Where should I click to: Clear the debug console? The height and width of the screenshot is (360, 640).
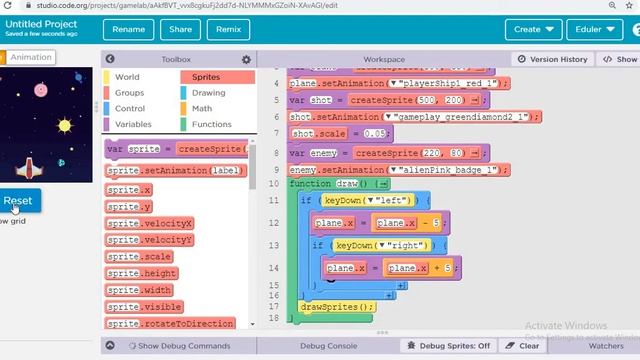pyautogui.click(x=522, y=346)
